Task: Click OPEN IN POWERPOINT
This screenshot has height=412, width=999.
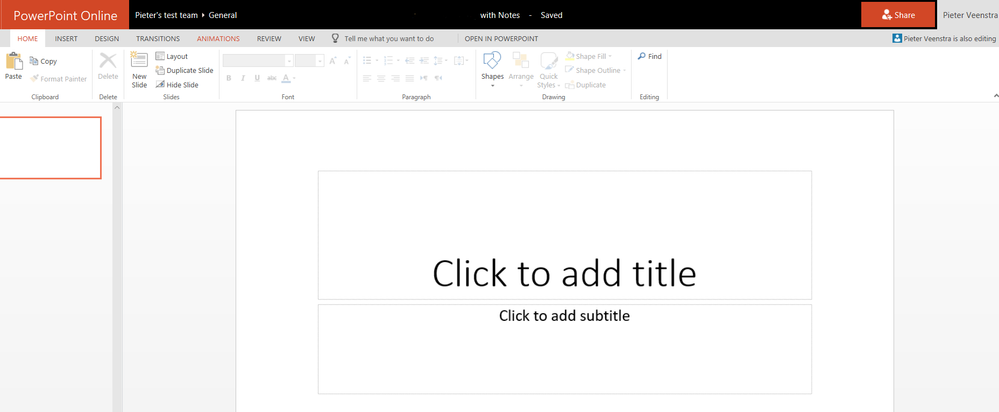Action: pyautogui.click(x=501, y=39)
